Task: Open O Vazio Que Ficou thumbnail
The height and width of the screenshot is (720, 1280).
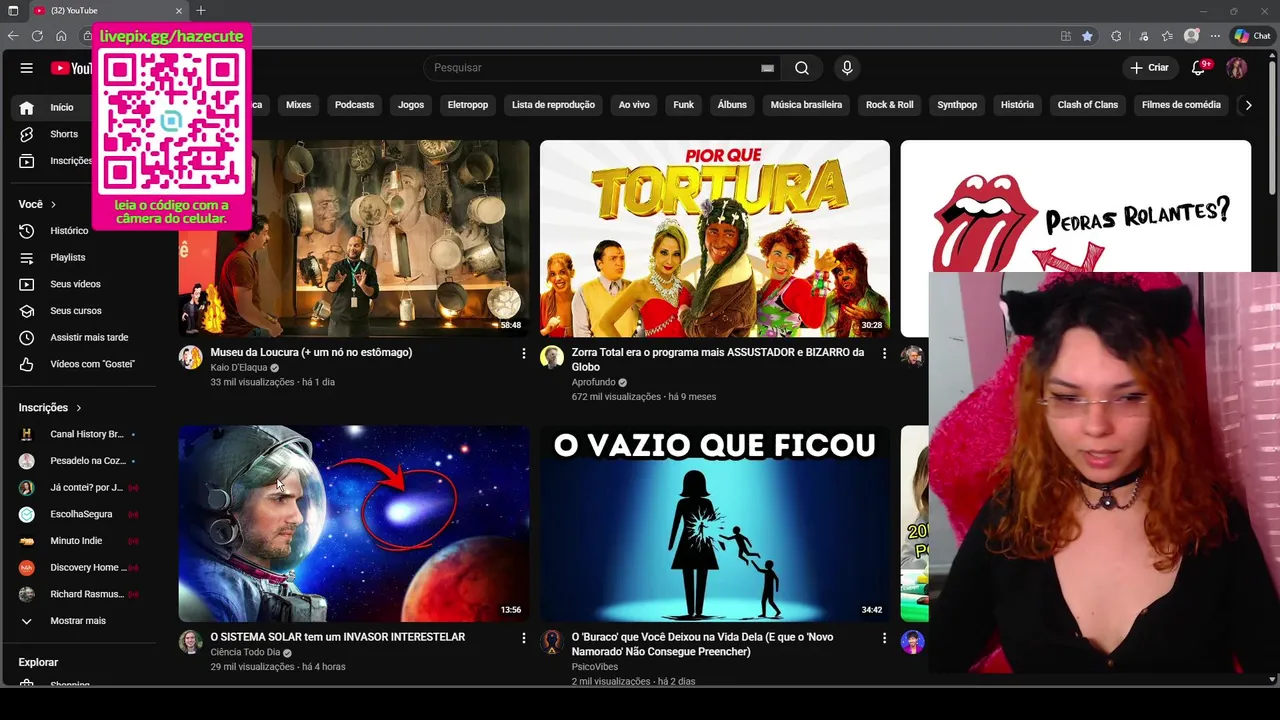Action: 715,524
